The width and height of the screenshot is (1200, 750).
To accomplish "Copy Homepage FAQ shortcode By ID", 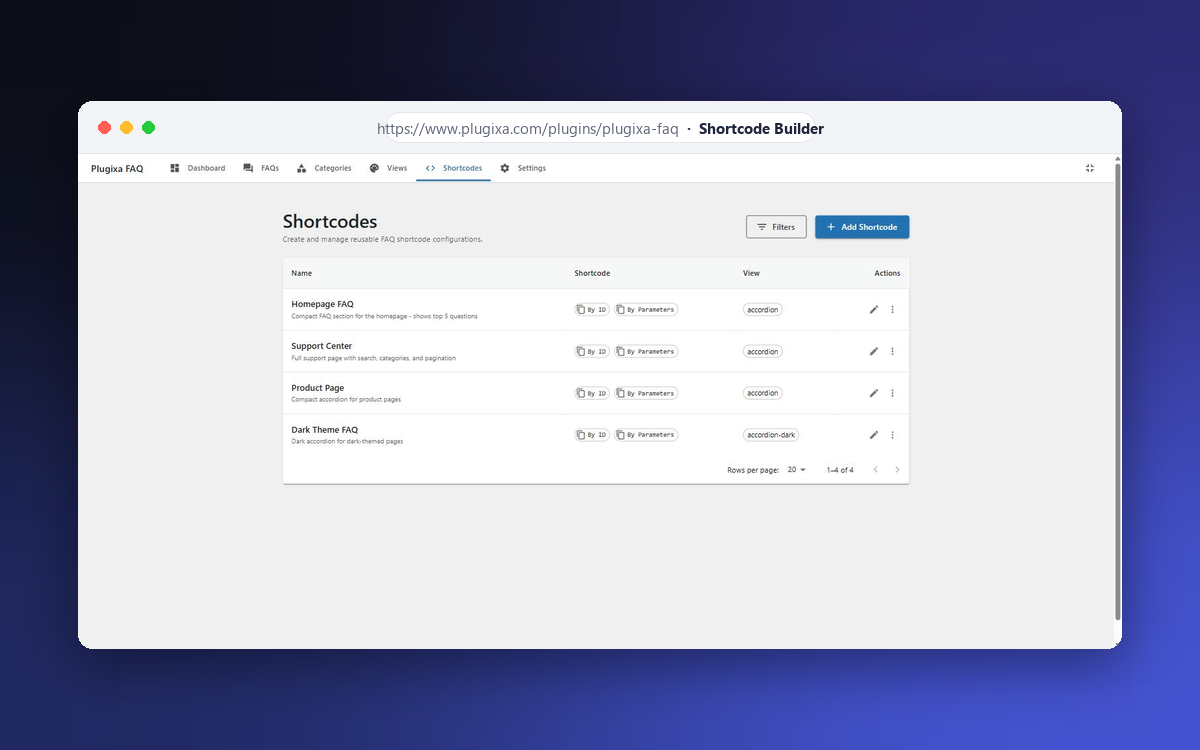I will pyautogui.click(x=592, y=310).
